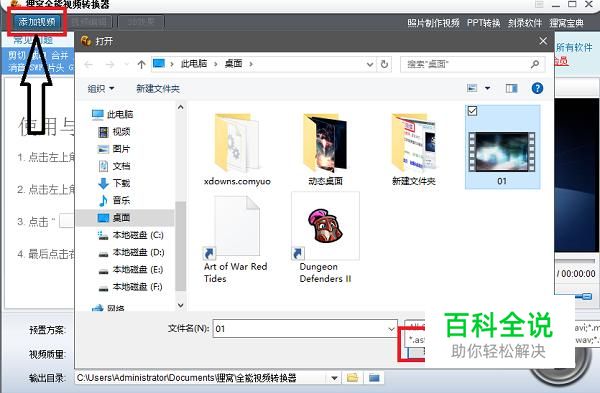Select Art of War Red Tides shortcut
This screenshot has height=393, width=600.
click(x=236, y=240)
